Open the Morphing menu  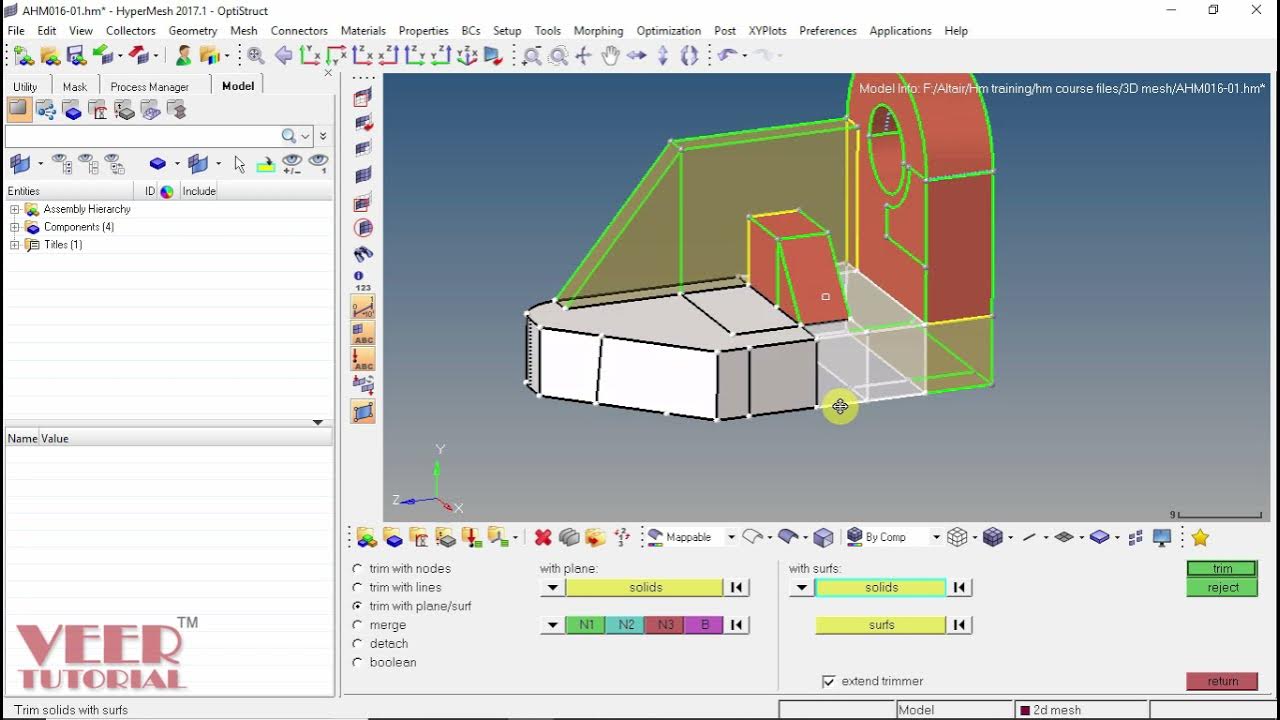tap(598, 31)
